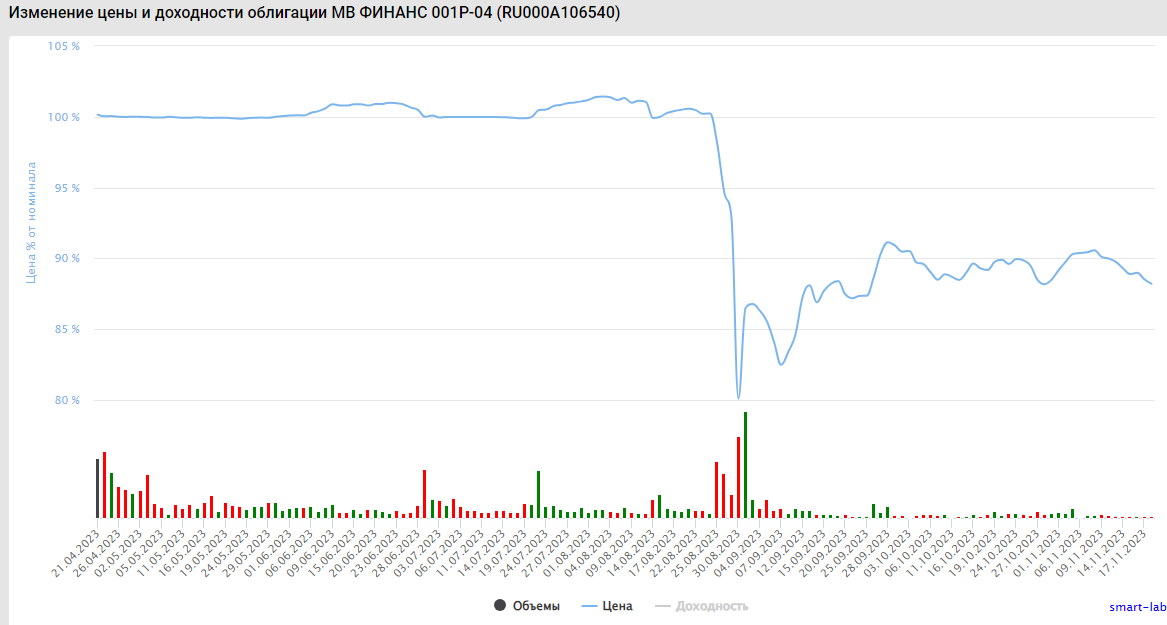
Task: Click the 'Цена % от номинала' axis title
Action: [x=31, y=222]
